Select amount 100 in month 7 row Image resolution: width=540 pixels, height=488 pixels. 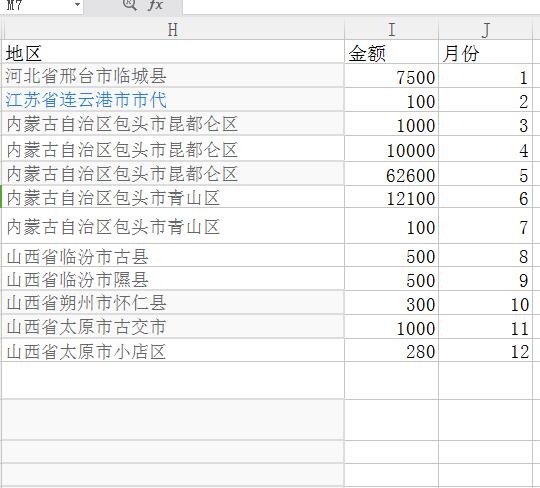coord(392,226)
